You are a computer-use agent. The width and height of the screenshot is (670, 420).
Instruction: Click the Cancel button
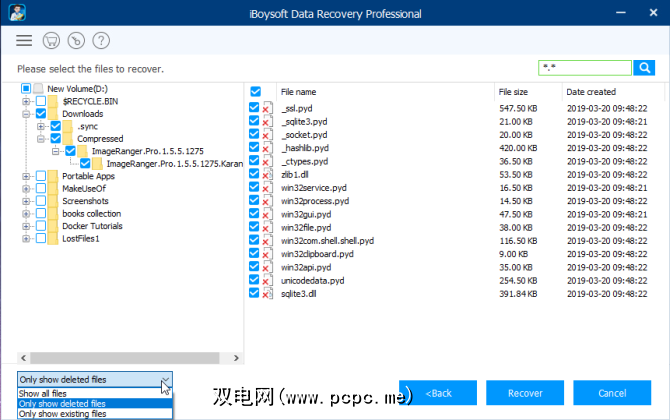pos(612,393)
